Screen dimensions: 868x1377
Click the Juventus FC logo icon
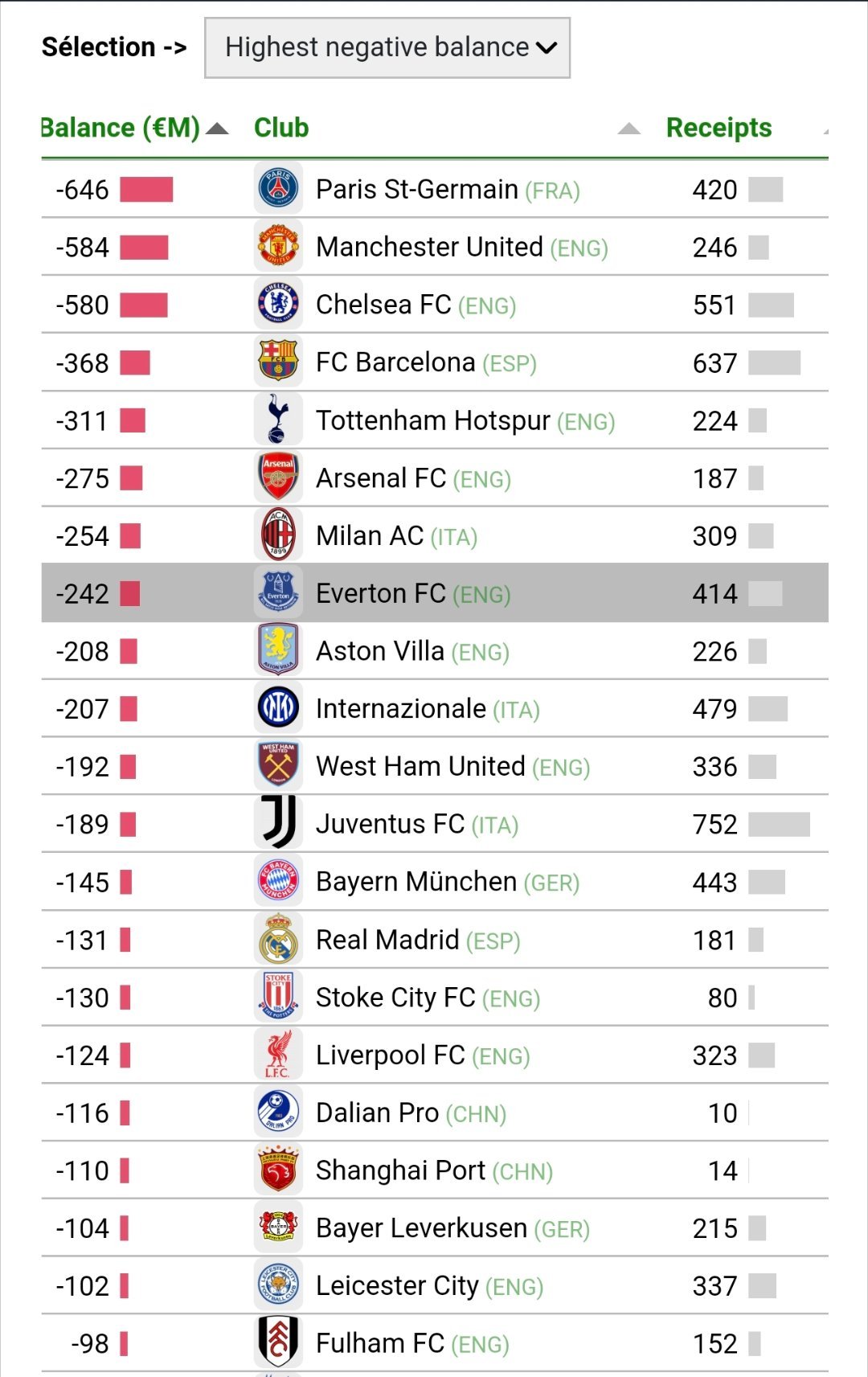(x=278, y=823)
